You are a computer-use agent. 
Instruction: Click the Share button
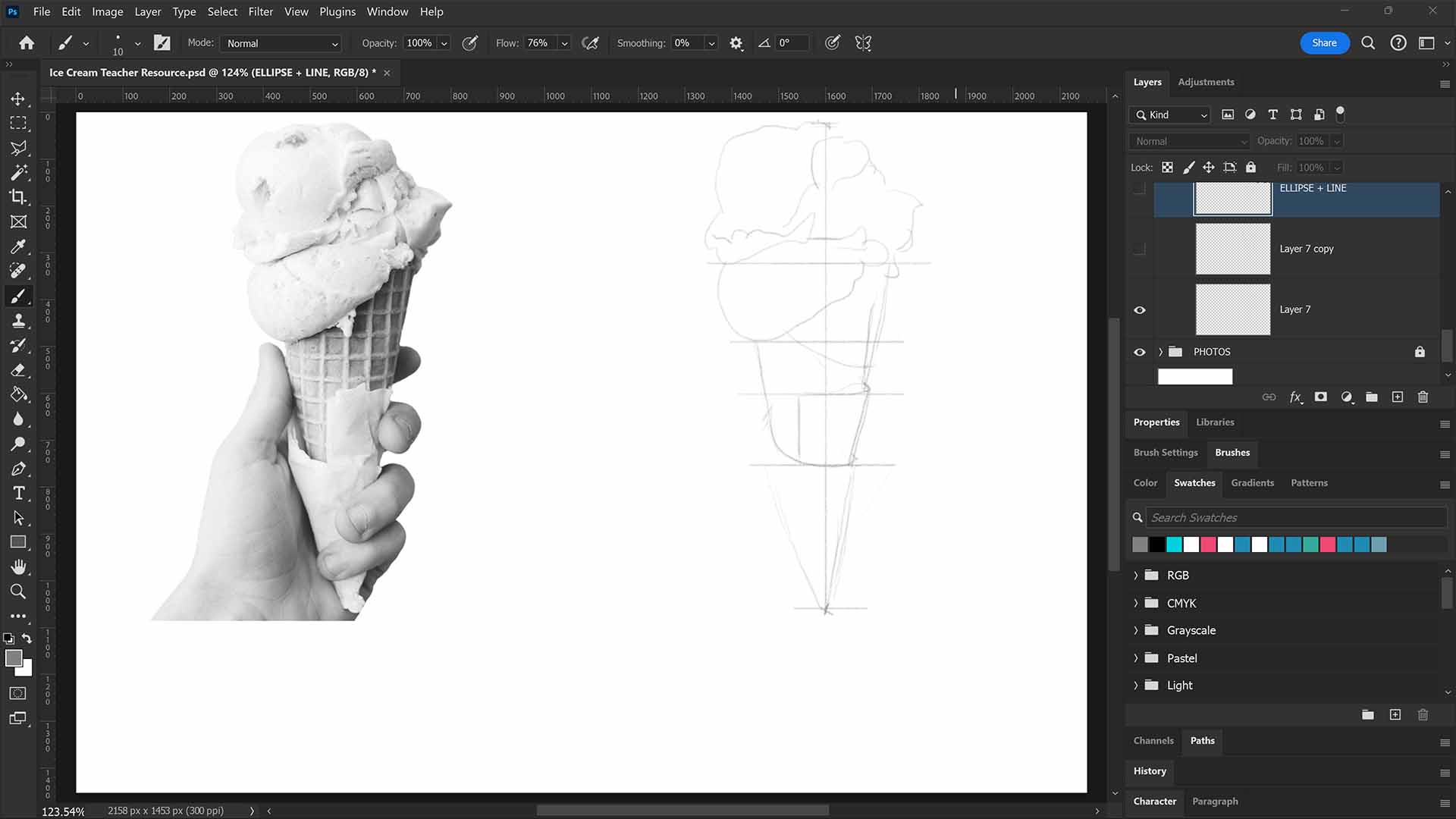(1324, 43)
